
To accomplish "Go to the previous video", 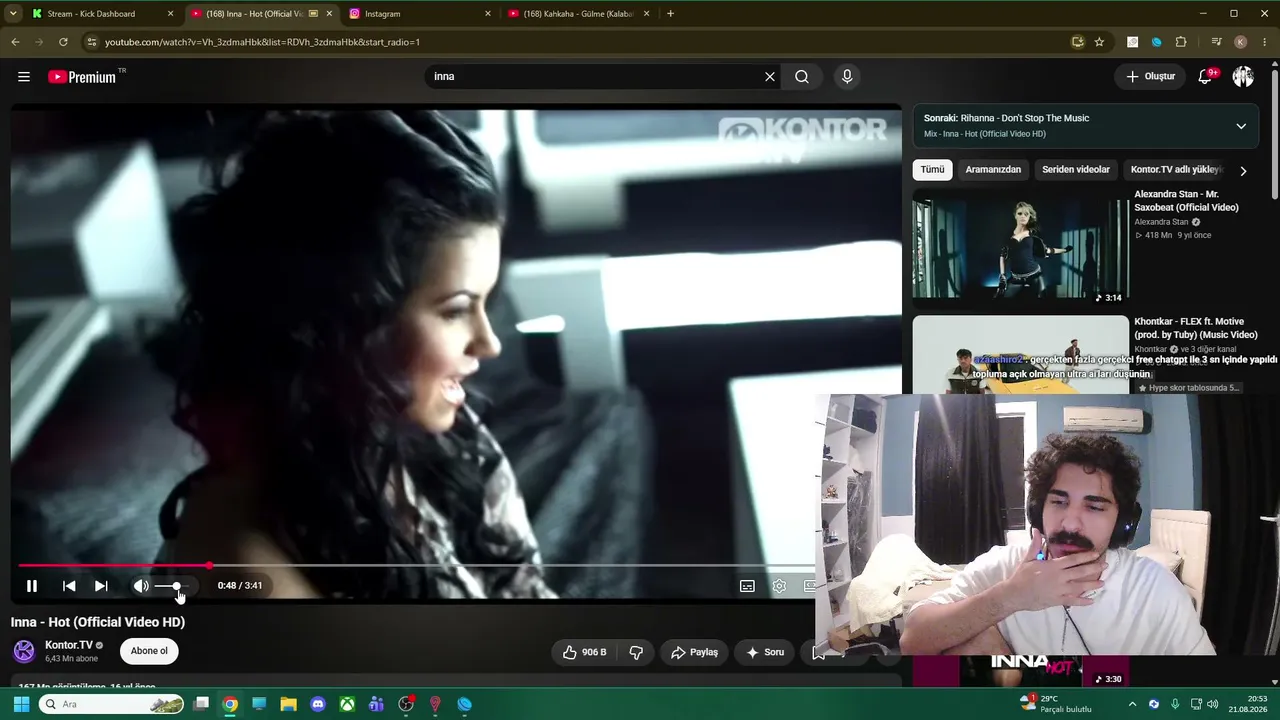I will click(x=69, y=586).
